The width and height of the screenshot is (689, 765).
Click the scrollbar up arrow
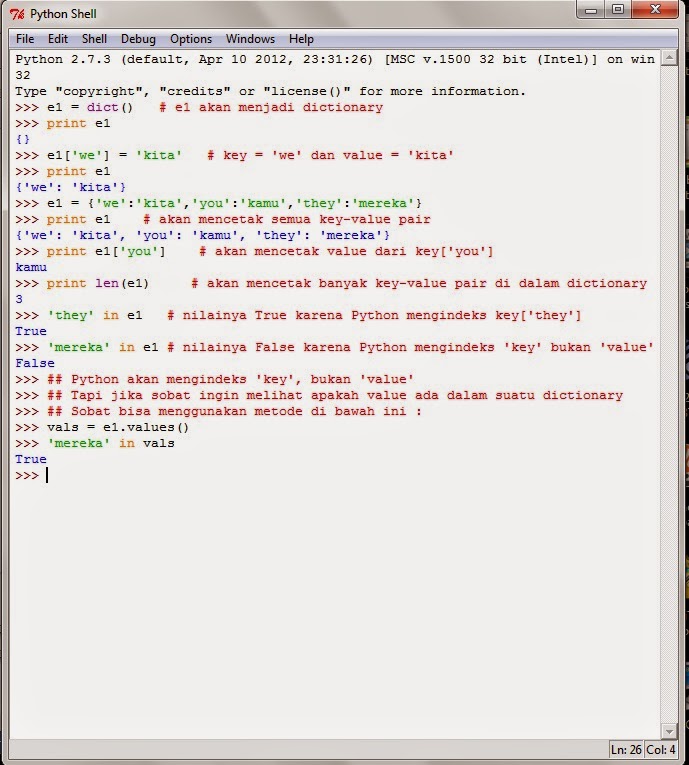click(669, 58)
